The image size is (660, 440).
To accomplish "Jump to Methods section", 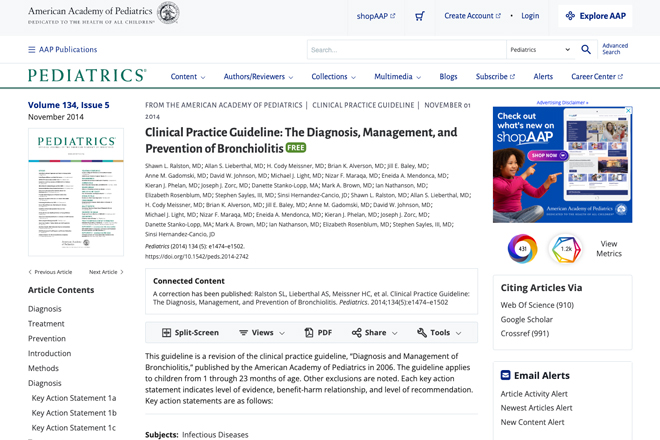I will point(43,368).
